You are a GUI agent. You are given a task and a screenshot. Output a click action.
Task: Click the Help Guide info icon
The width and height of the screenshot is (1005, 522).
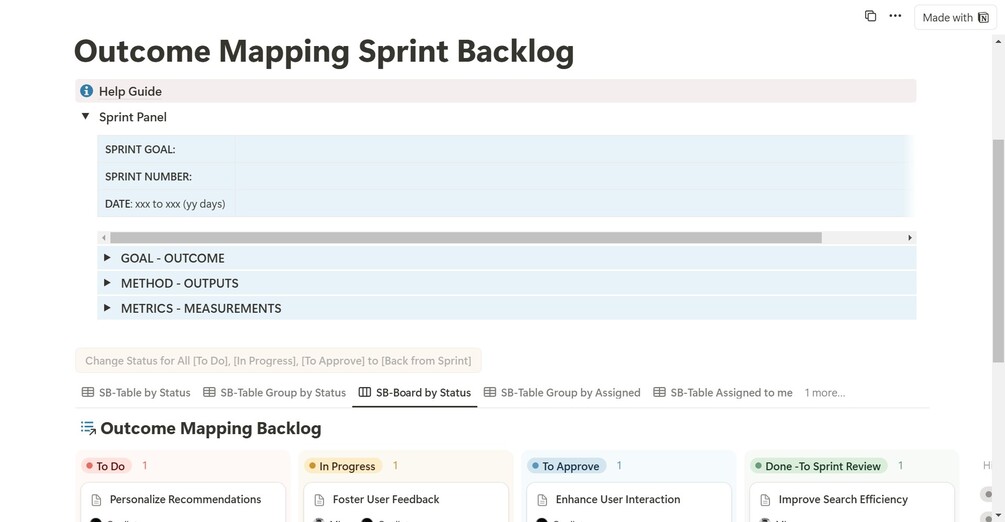(x=86, y=91)
